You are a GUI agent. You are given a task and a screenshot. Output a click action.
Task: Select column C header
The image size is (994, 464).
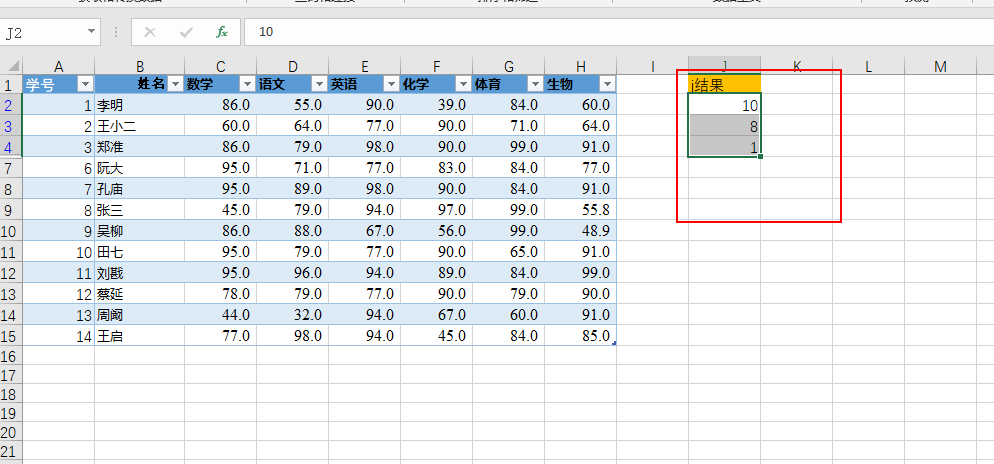coord(221,66)
